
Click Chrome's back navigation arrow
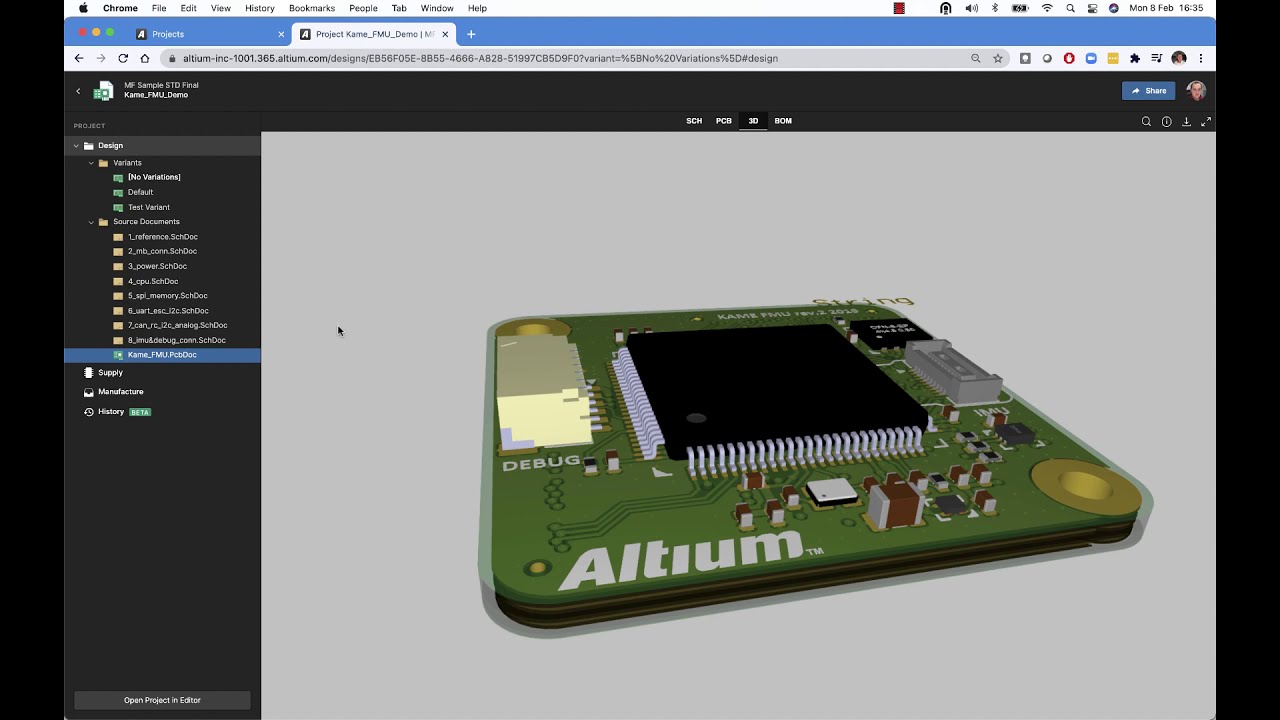[79, 58]
